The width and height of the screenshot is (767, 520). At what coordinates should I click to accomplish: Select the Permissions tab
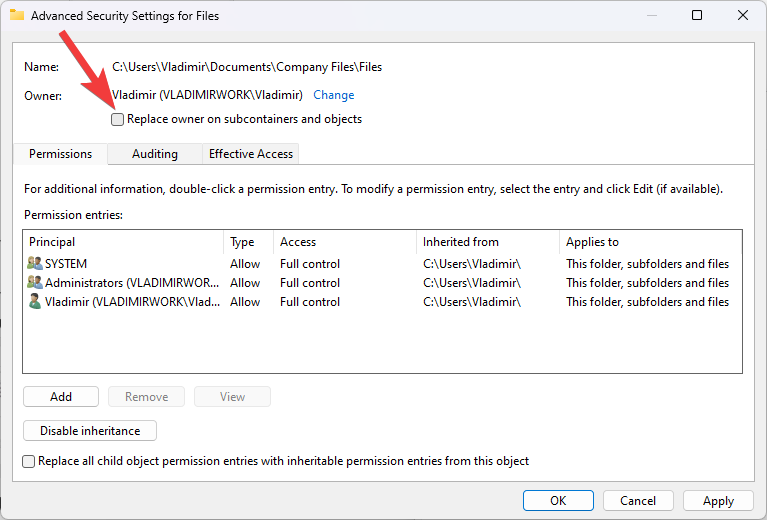[60, 154]
